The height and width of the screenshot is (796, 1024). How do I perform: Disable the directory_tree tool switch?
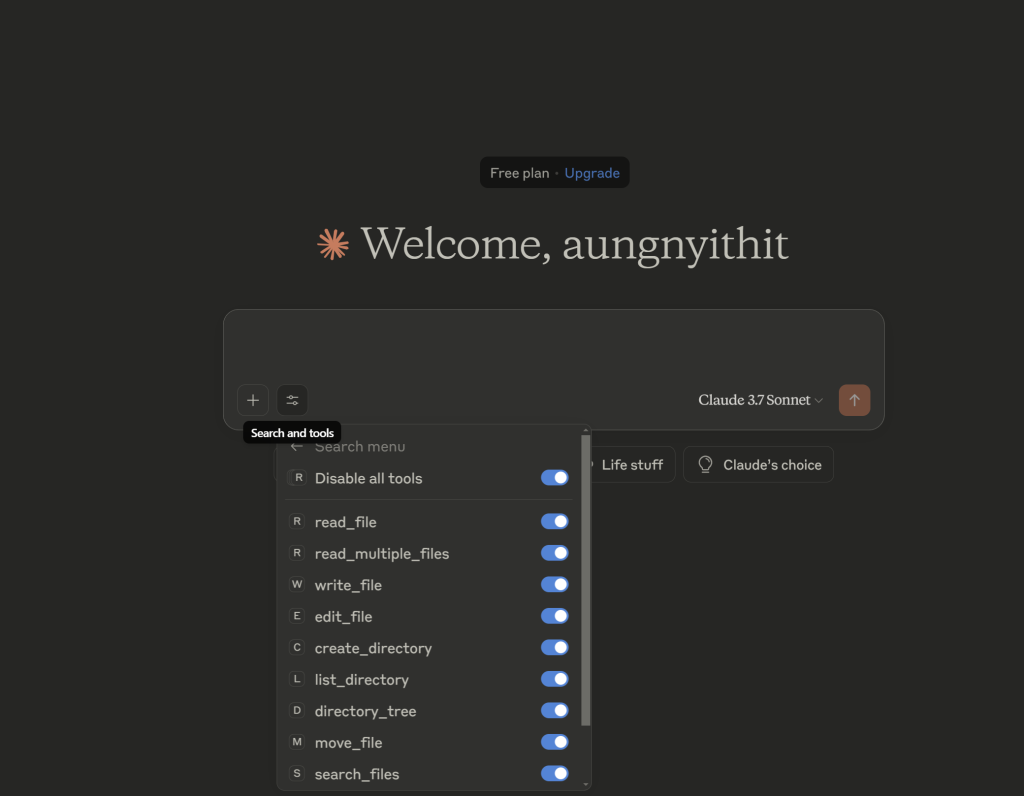[x=554, y=710]
